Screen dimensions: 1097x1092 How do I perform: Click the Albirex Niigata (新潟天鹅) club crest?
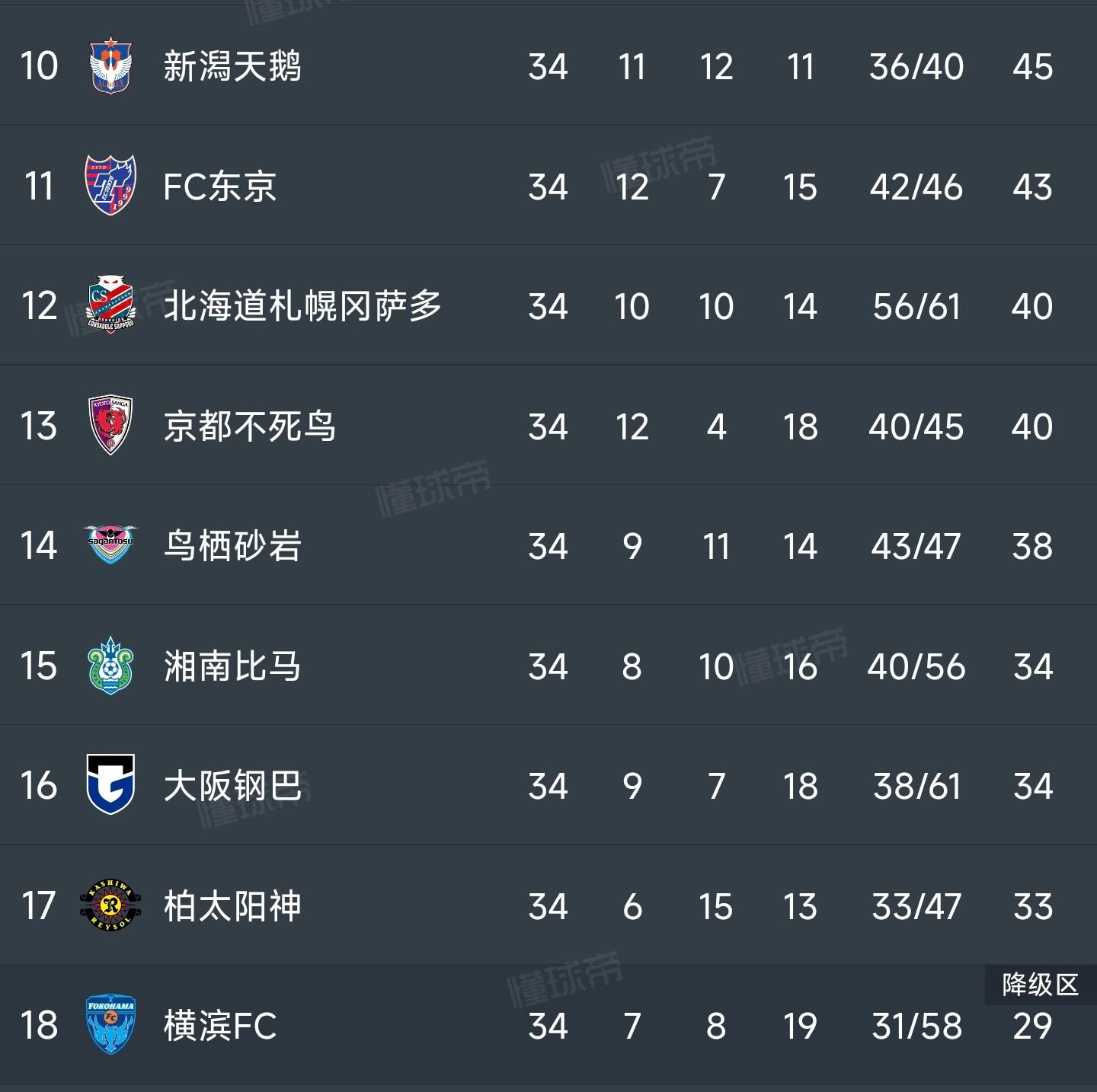[110, 66]
